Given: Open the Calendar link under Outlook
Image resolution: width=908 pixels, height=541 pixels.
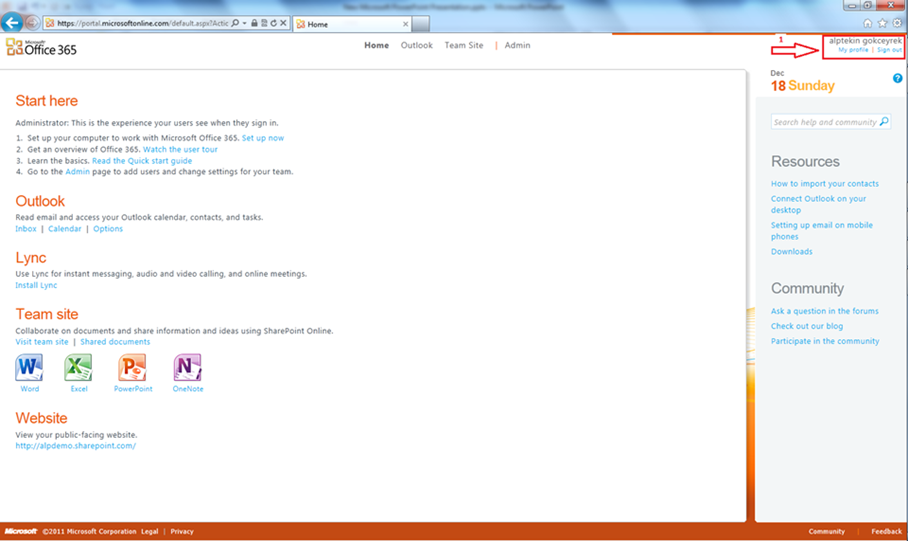Looking at the screenshot, I should (64, 229).
